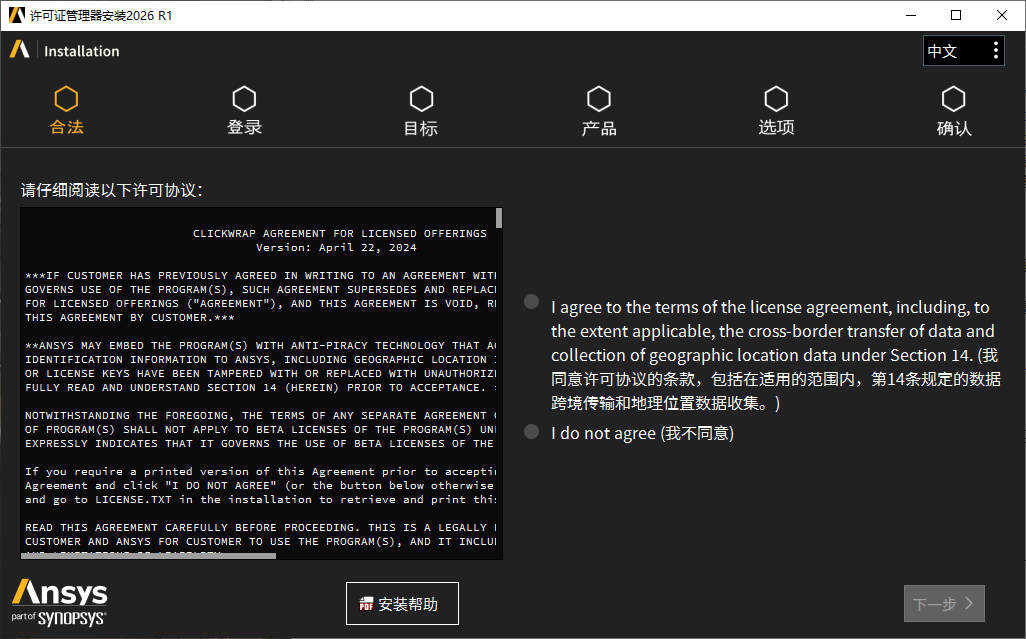Click the license text horizontal scrollbar
Image resolution: width=1026 pixels, height=639 pixels.
coord(149,556)
